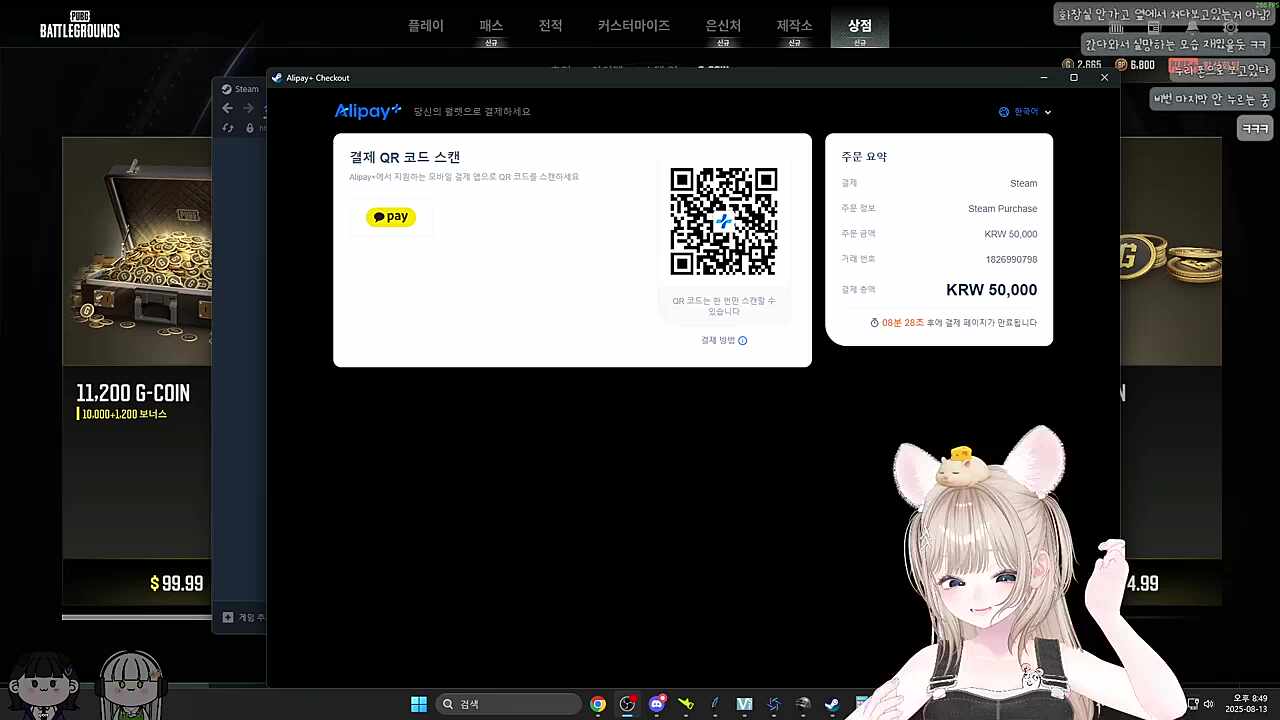Open the 한국어 language dropdown
The width and height of the screenshot is (1280, 720).
(1026, 112)
